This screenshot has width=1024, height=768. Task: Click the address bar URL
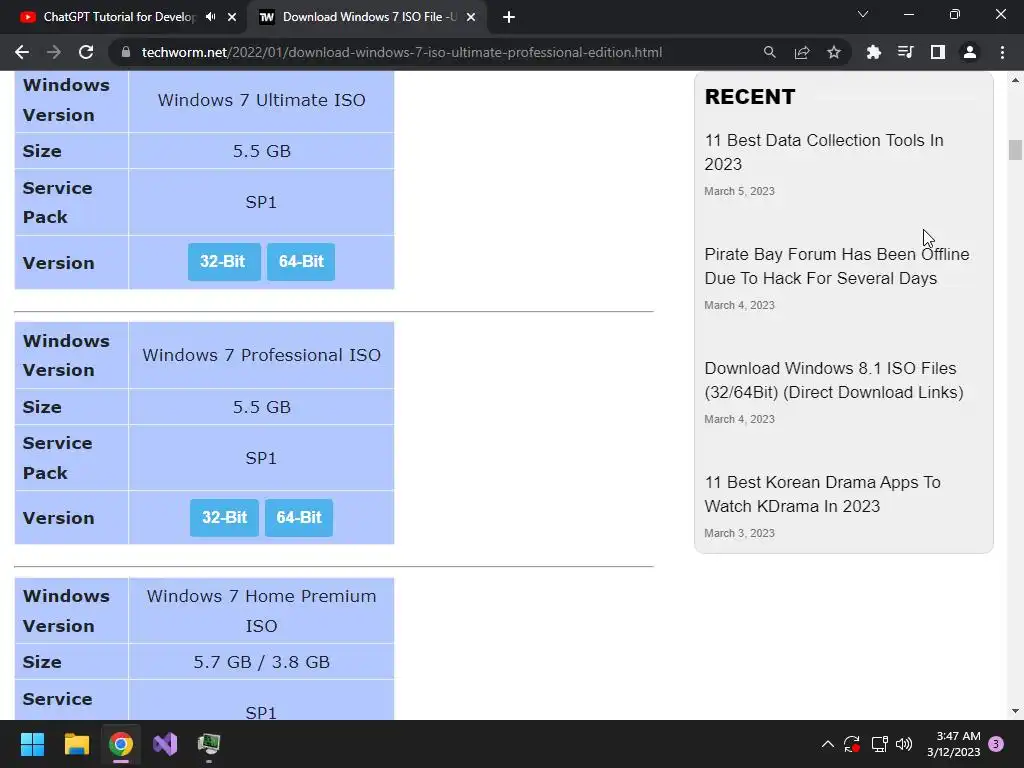402,52
